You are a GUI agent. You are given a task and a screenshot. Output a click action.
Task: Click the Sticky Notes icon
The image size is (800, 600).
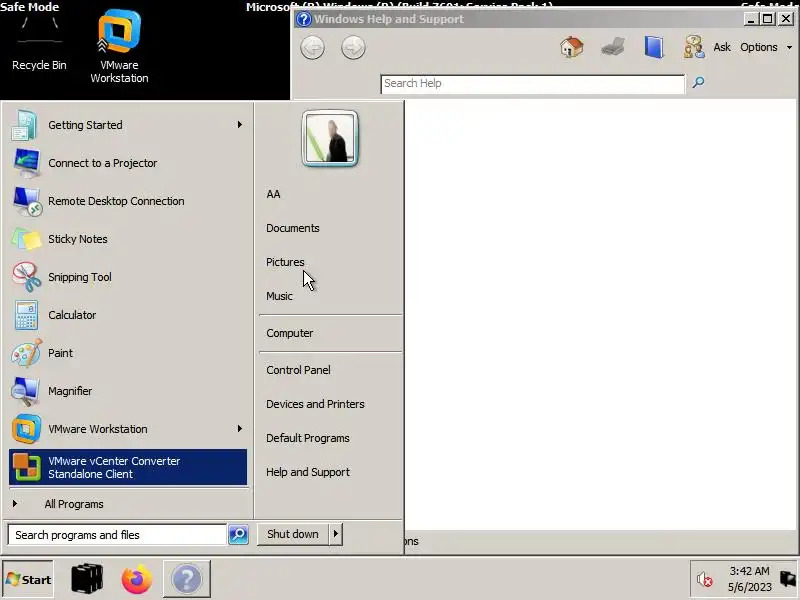pos(26,239)
